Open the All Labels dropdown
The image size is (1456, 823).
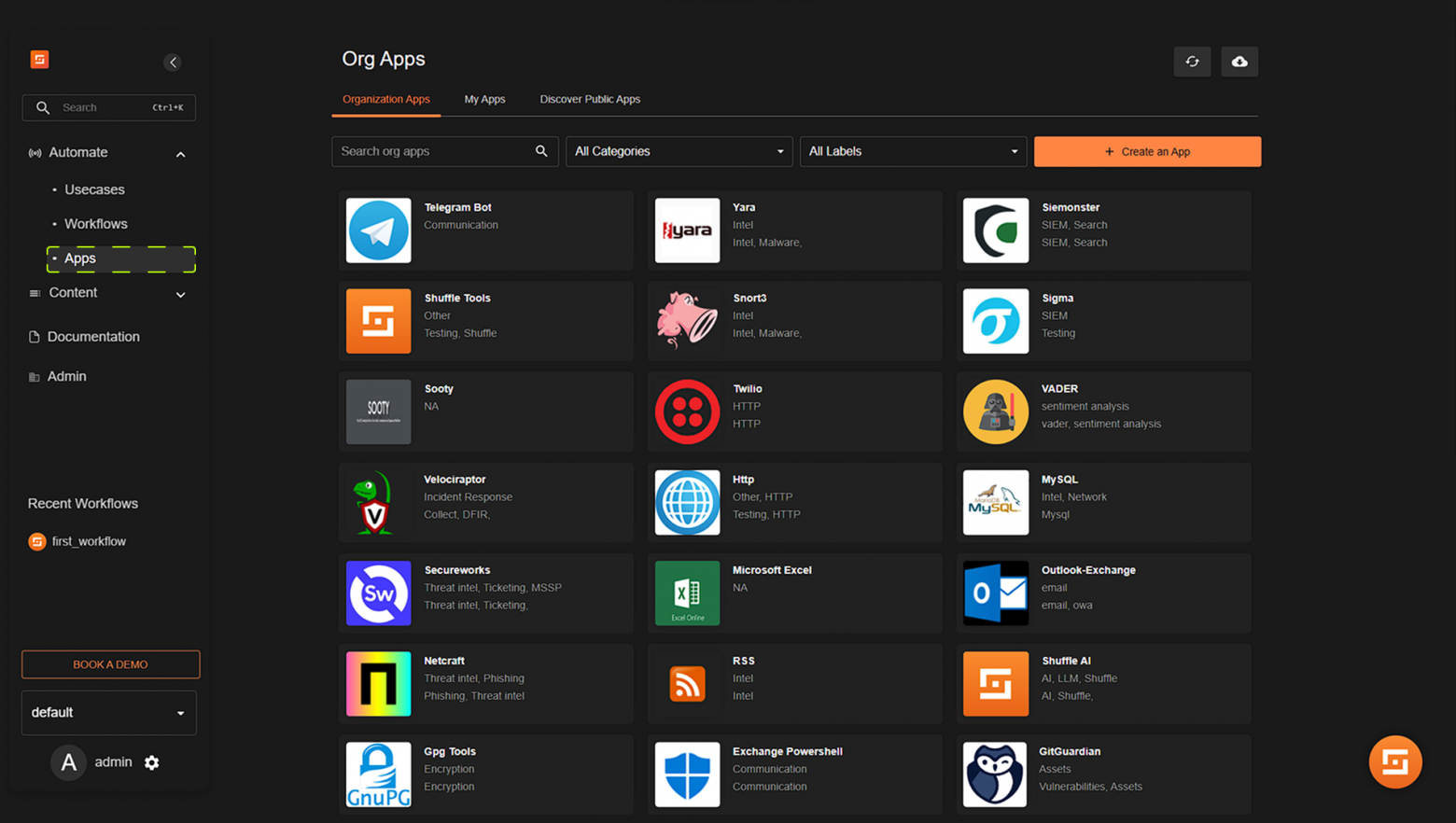pyautogui.click(x=913, y=151)
